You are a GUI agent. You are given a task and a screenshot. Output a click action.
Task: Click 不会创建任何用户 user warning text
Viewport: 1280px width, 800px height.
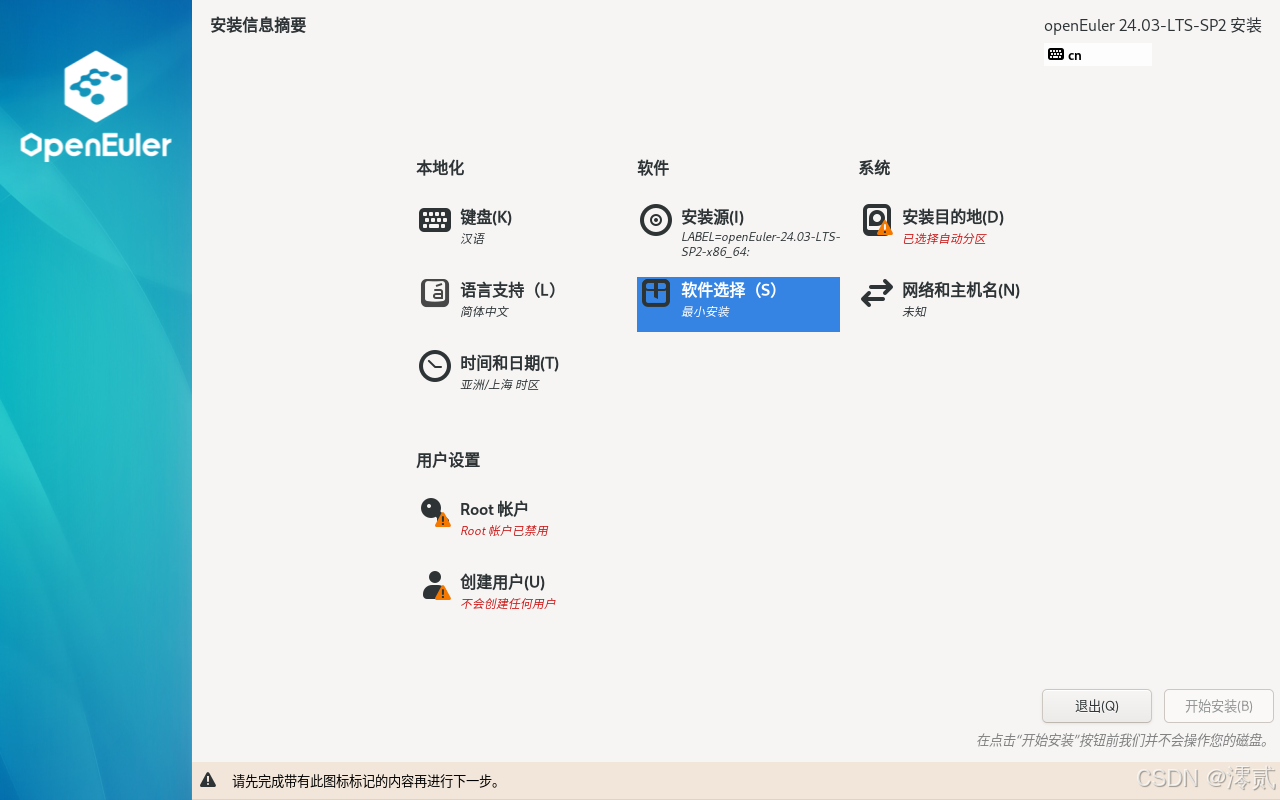click(x=510, y=603)
